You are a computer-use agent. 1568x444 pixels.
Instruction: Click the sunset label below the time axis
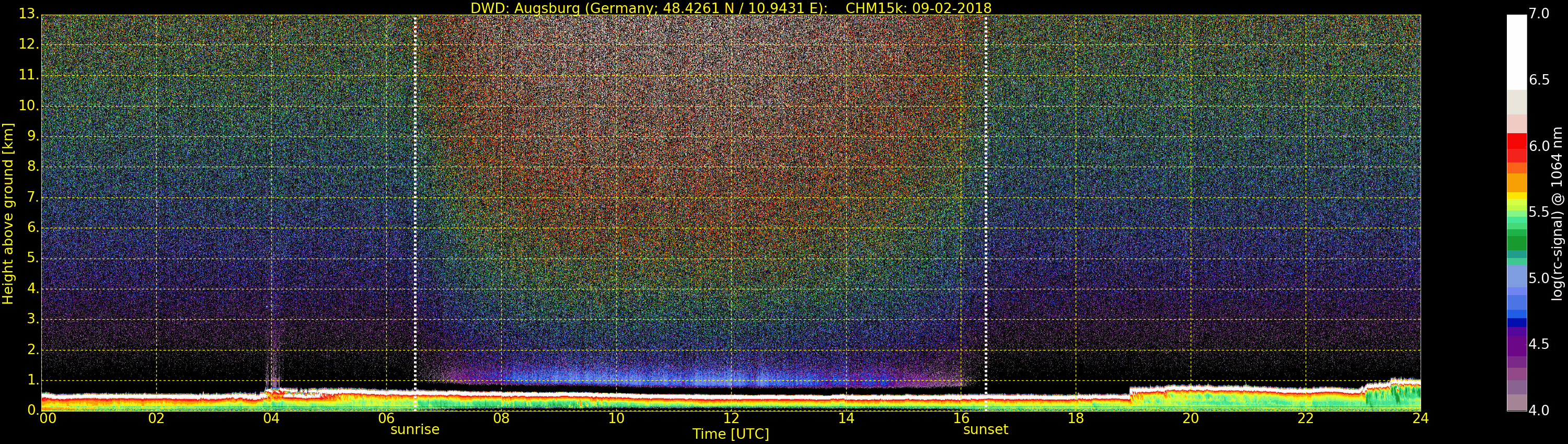[x=985, y=429]
